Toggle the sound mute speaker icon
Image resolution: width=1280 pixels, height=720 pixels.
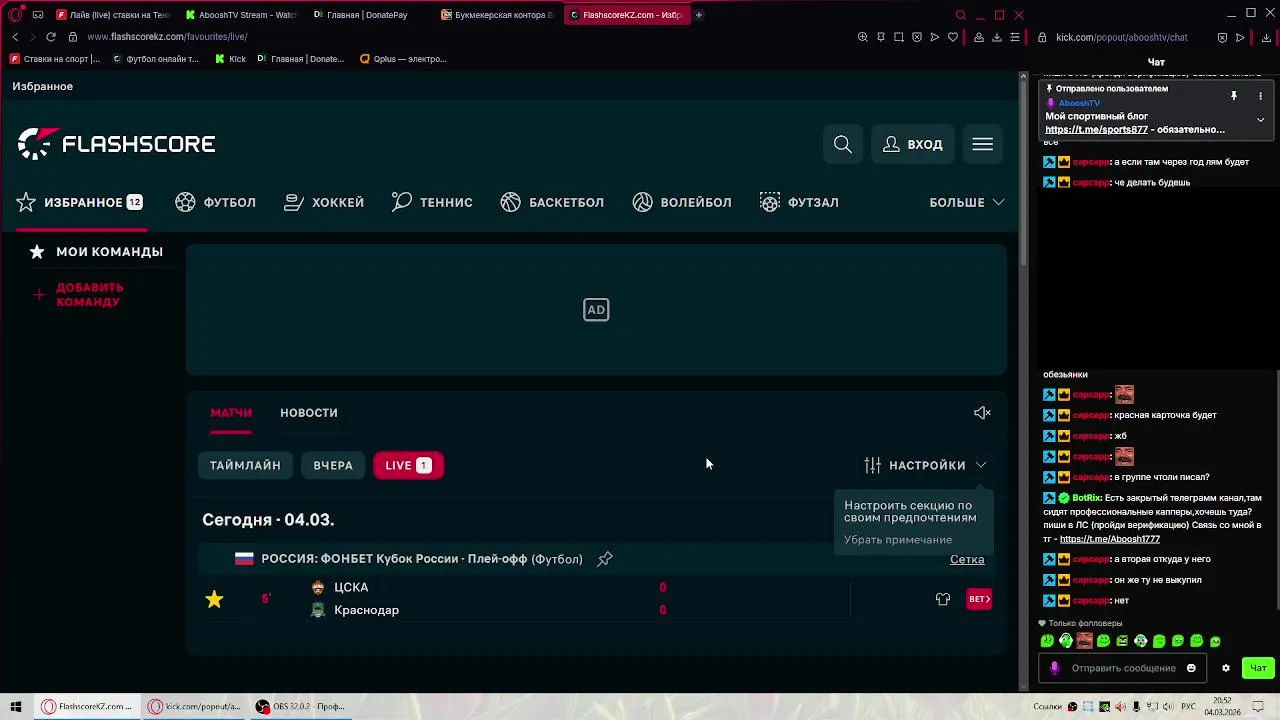click(x=982, y=413)
